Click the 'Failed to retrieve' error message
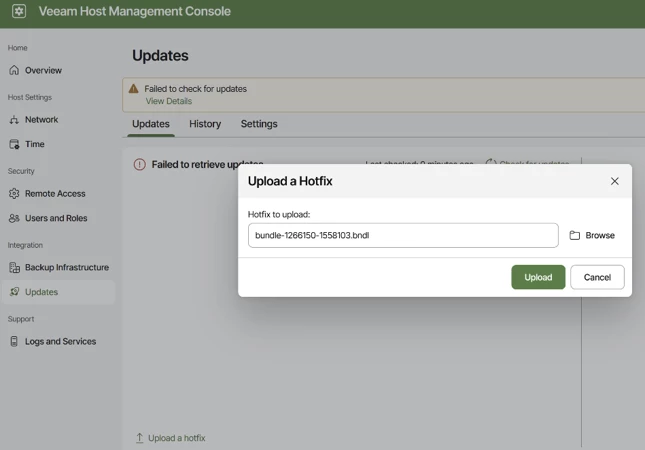Image resolution: width=645 pixels, height=450 pixels. [x=207, y=165]
